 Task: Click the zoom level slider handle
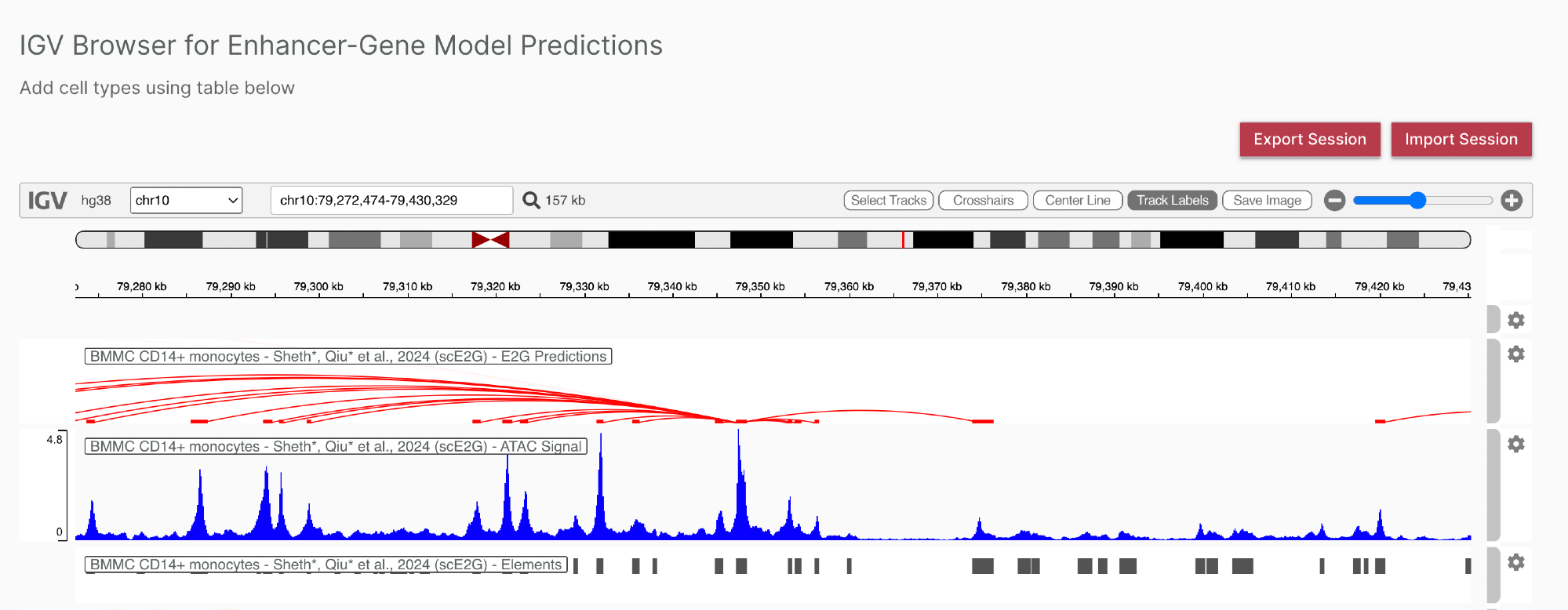click(x=1417, y=201)
